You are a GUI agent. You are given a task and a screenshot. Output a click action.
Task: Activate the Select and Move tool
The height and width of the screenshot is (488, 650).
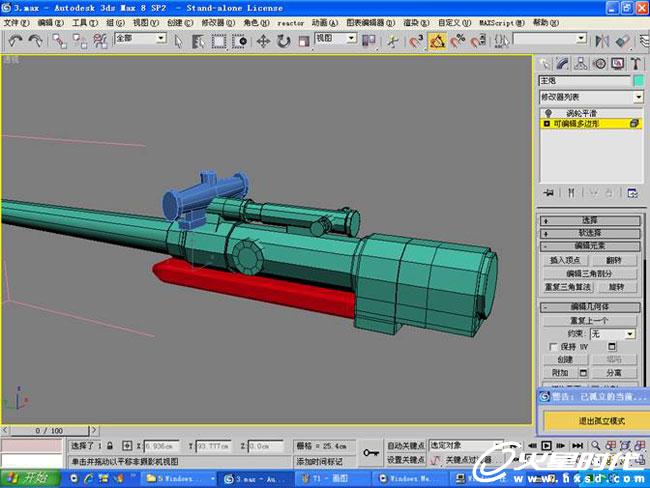(263, 41)
